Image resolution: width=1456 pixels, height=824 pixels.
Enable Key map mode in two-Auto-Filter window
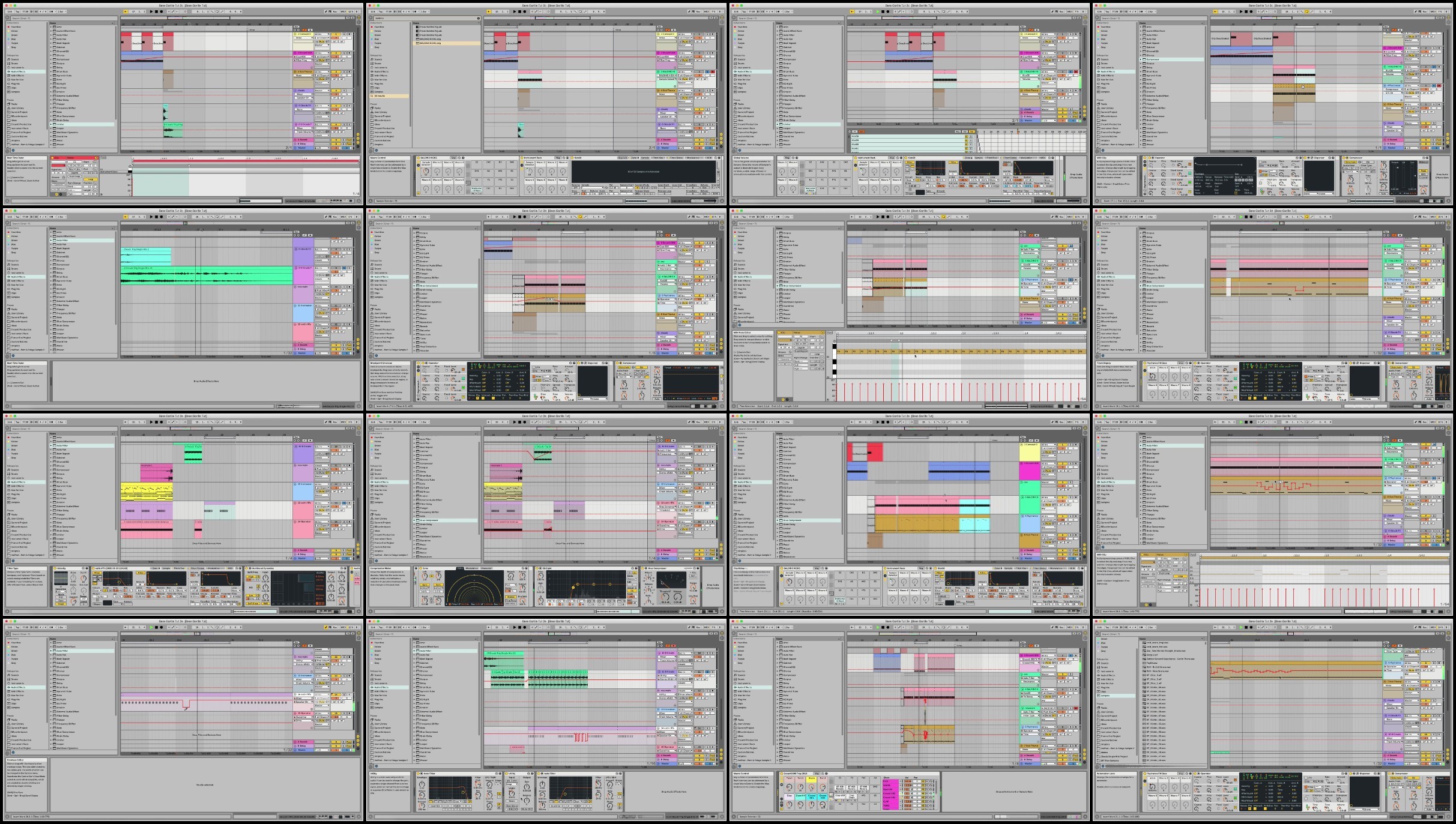coord(698,627)
